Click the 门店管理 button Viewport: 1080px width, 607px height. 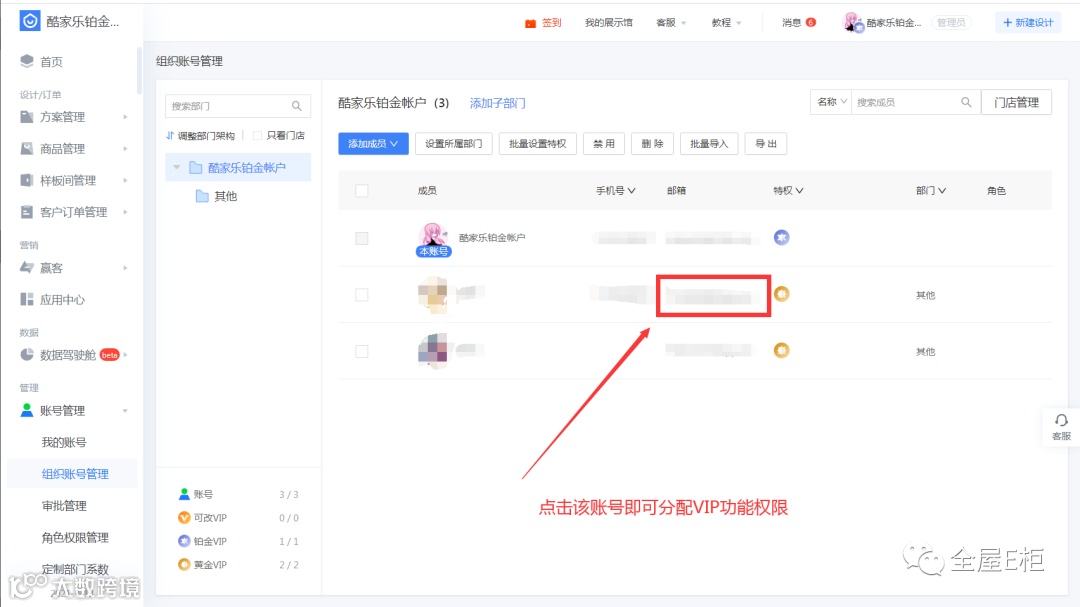click(x=1016, y=102)
